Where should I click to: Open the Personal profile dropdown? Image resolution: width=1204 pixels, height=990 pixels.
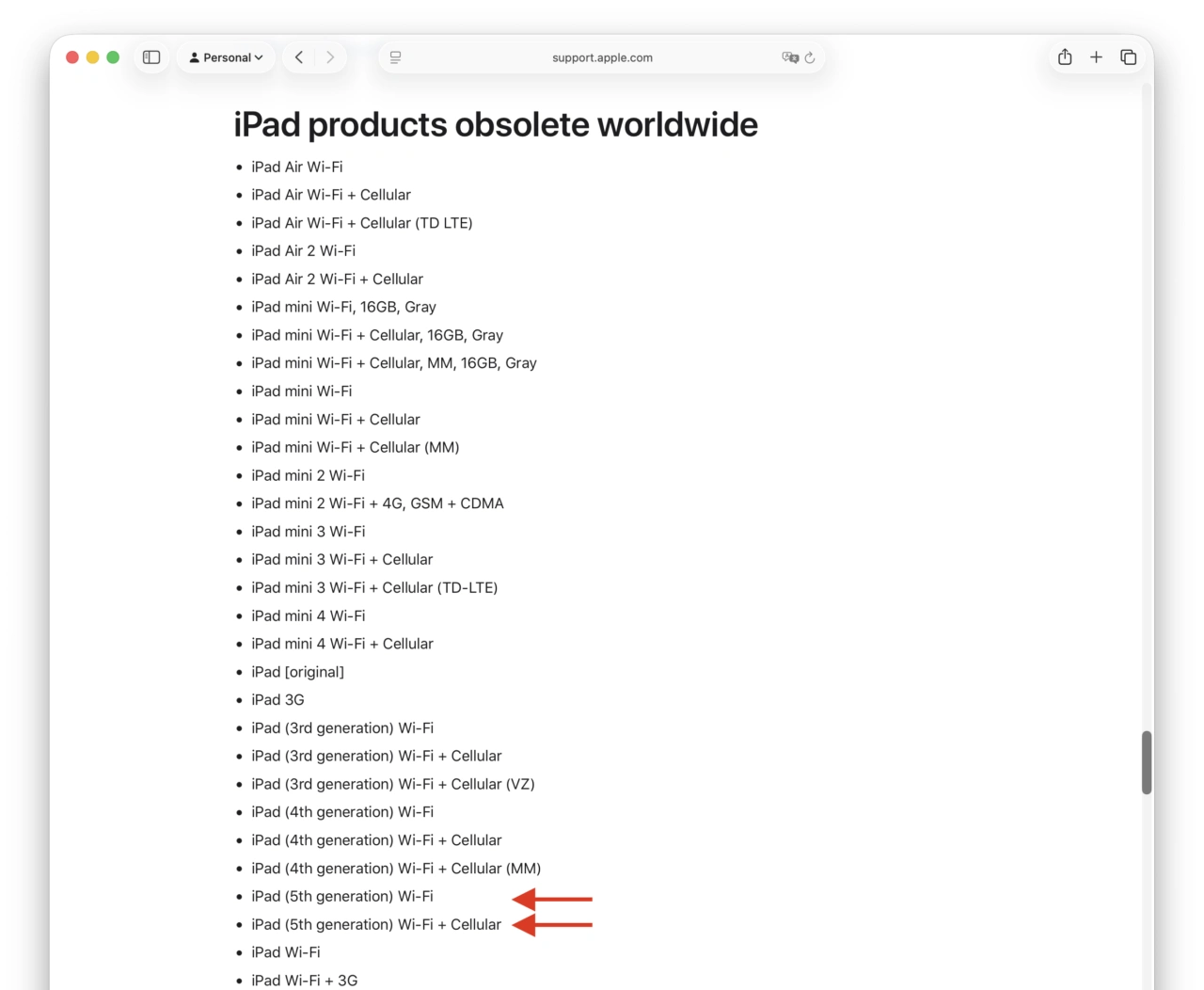[x=226, y=57]
